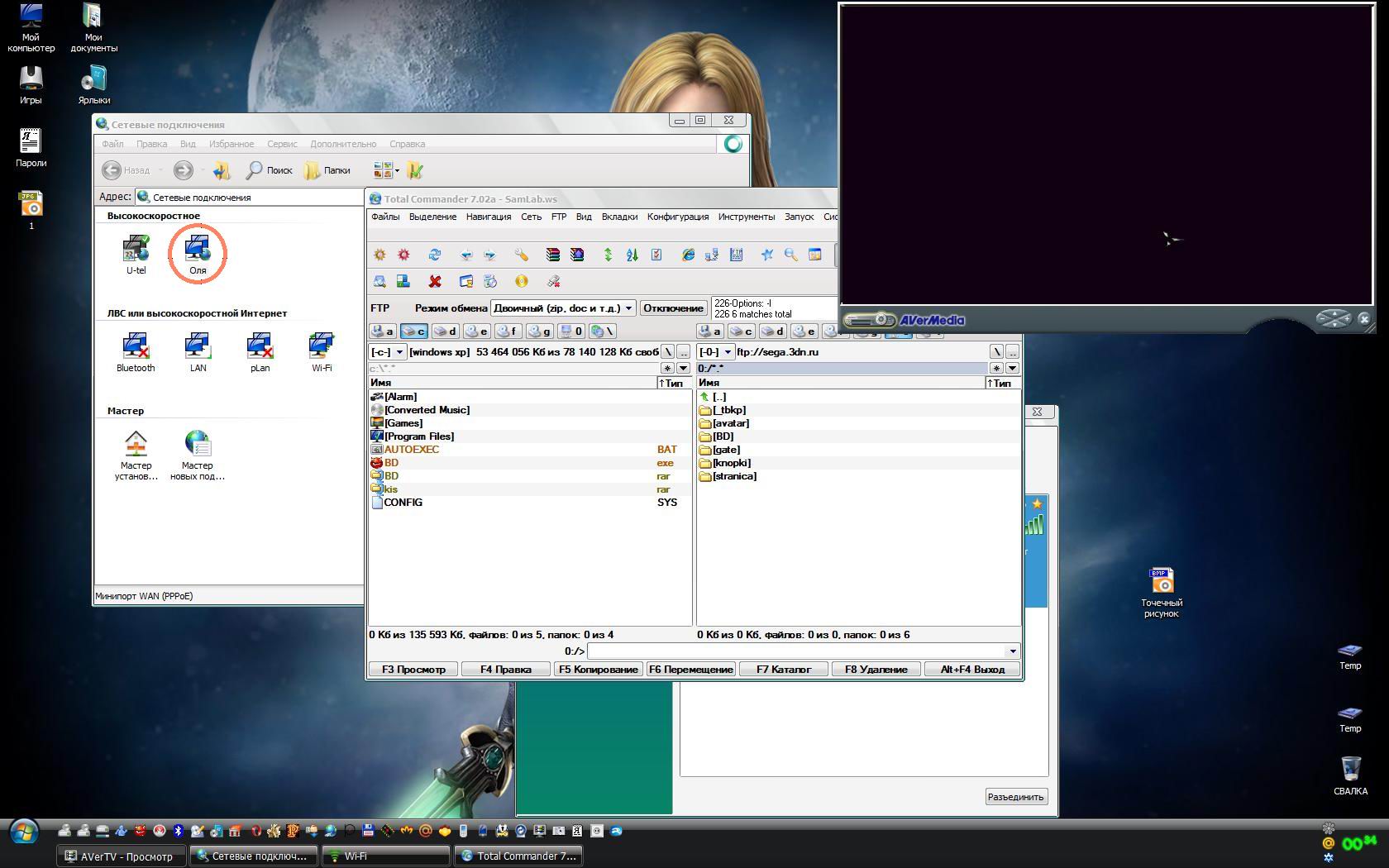Click the A-Z sort icon in Total Commander
This screenshot has width=1389, height=868.
632,255
